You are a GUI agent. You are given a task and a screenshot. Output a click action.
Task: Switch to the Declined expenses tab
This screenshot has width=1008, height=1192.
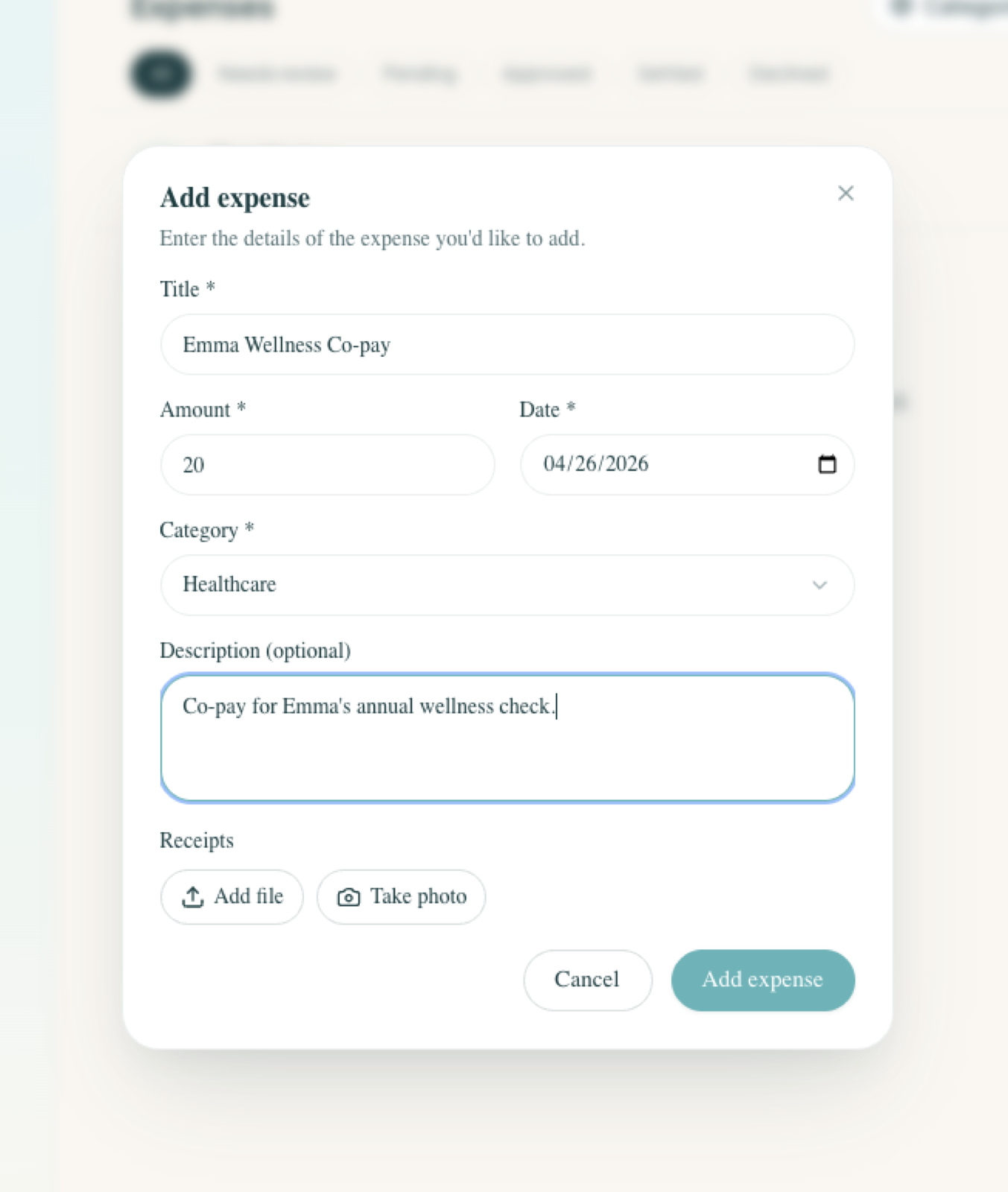(x=788, y=74)
